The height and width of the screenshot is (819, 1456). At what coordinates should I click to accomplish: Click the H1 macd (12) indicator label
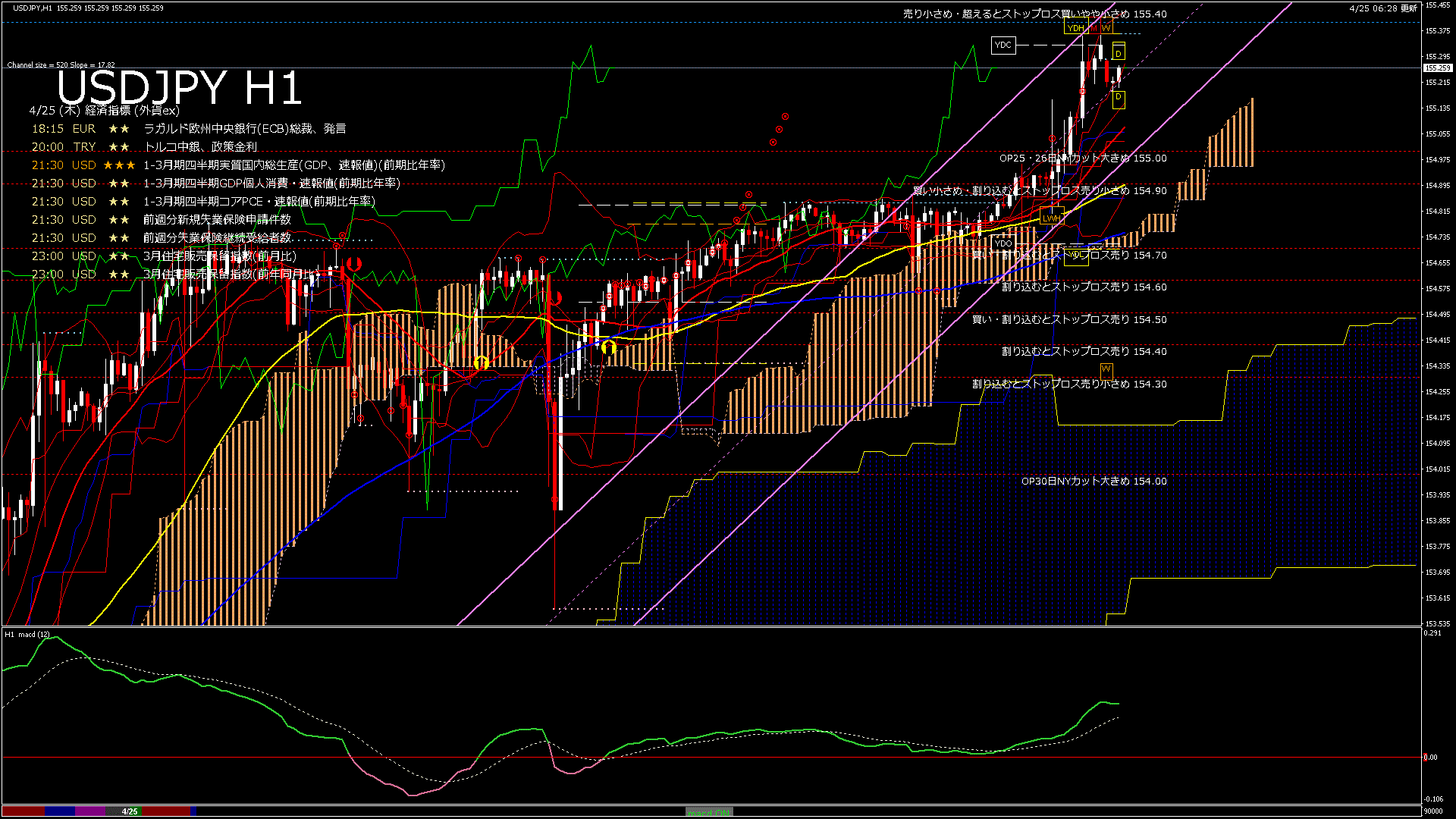[x=27, y=634]
